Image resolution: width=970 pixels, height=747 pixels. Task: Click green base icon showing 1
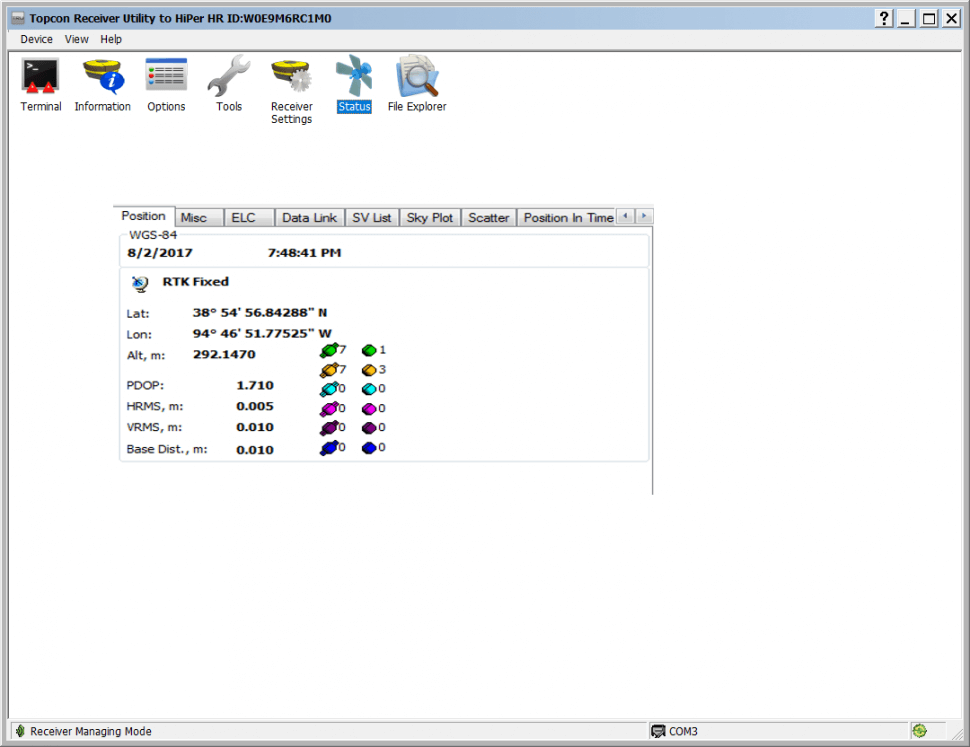tap(369, 351)
